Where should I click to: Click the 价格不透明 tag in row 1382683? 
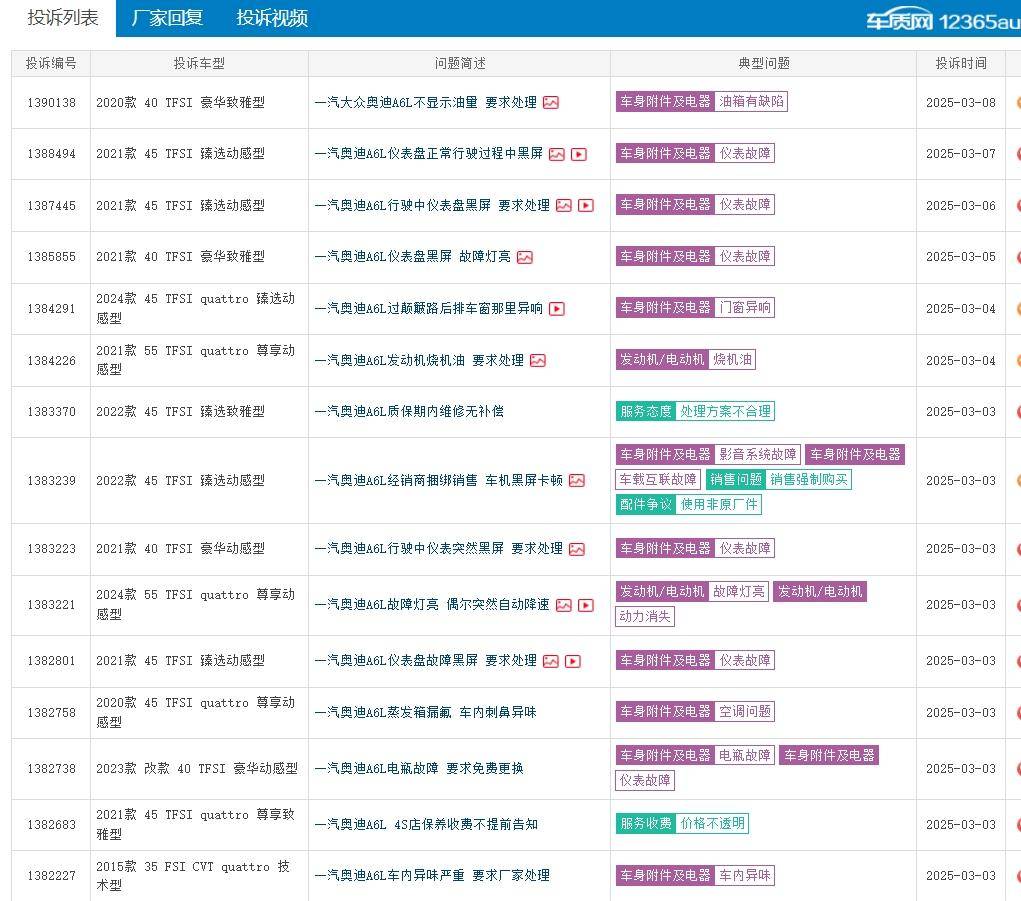(712, 824)
